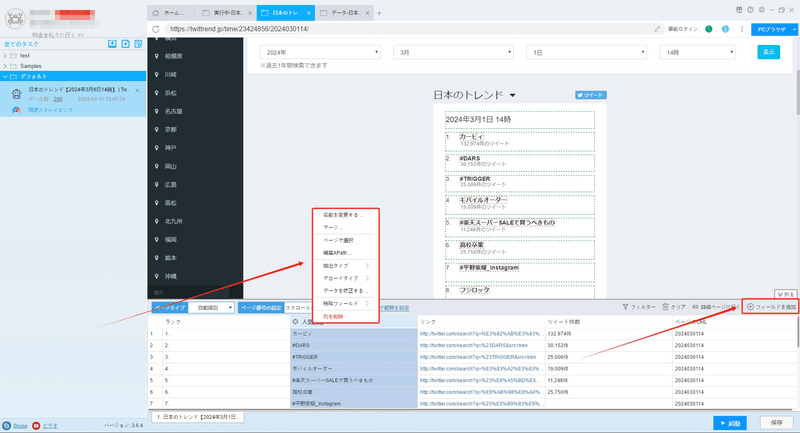Click the import task icon

pos(112,44)
